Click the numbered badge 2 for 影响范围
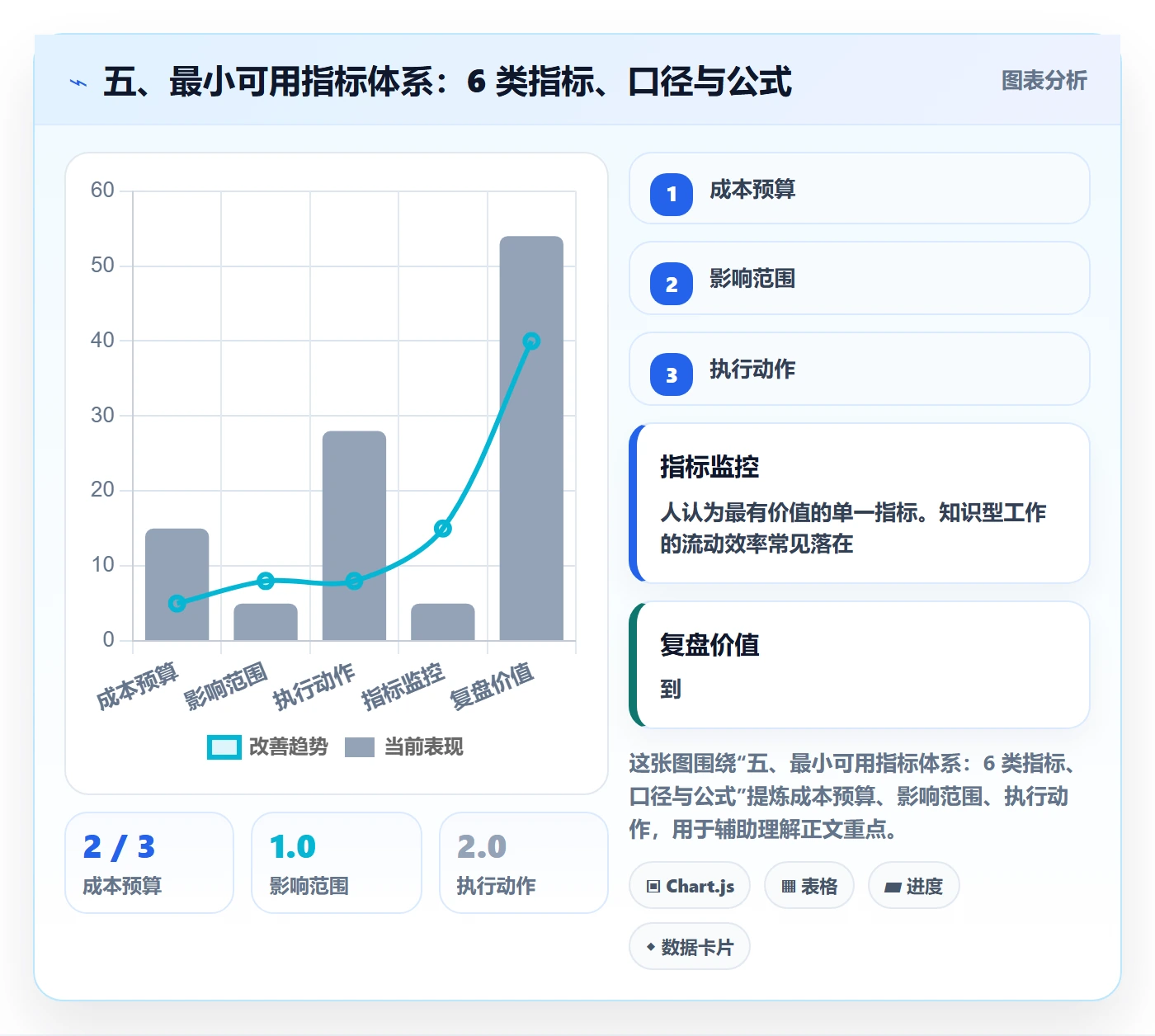 coord(672,284)
